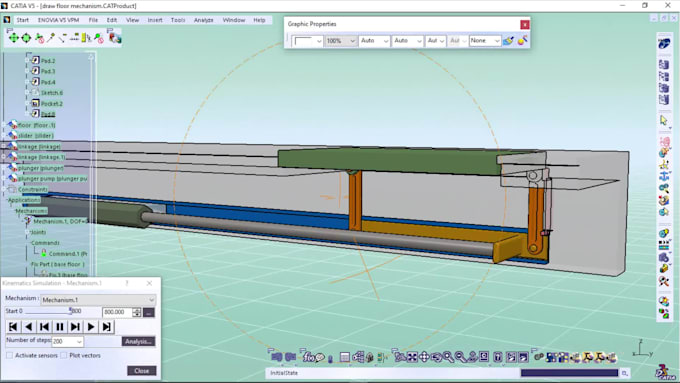This screenshot has height=383, width=680.
Task: Click the 800.000 command value field
Action: [x=118, y=312]
